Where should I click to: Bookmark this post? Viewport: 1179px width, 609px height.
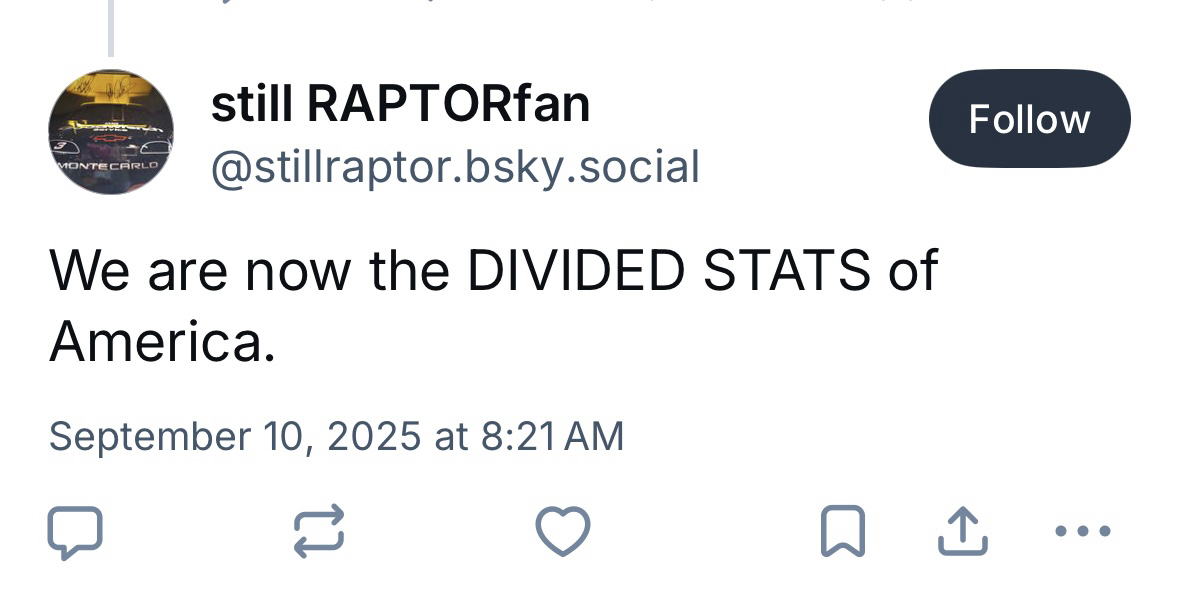click(842, 531)
